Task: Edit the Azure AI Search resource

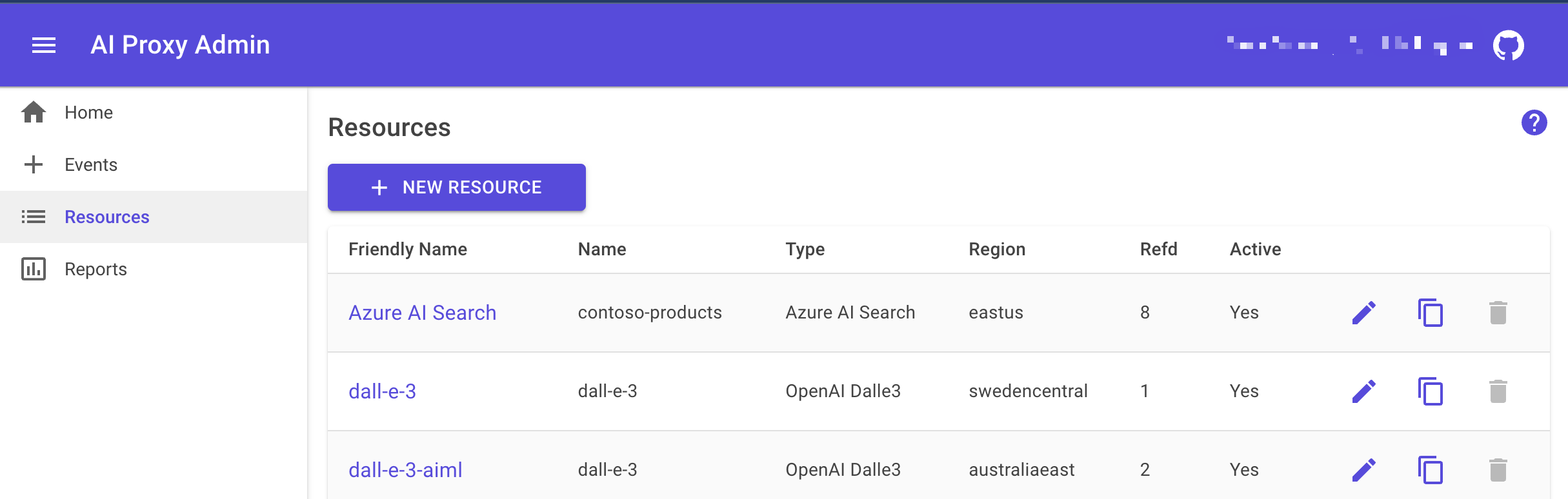Action: coord(1364,313)
